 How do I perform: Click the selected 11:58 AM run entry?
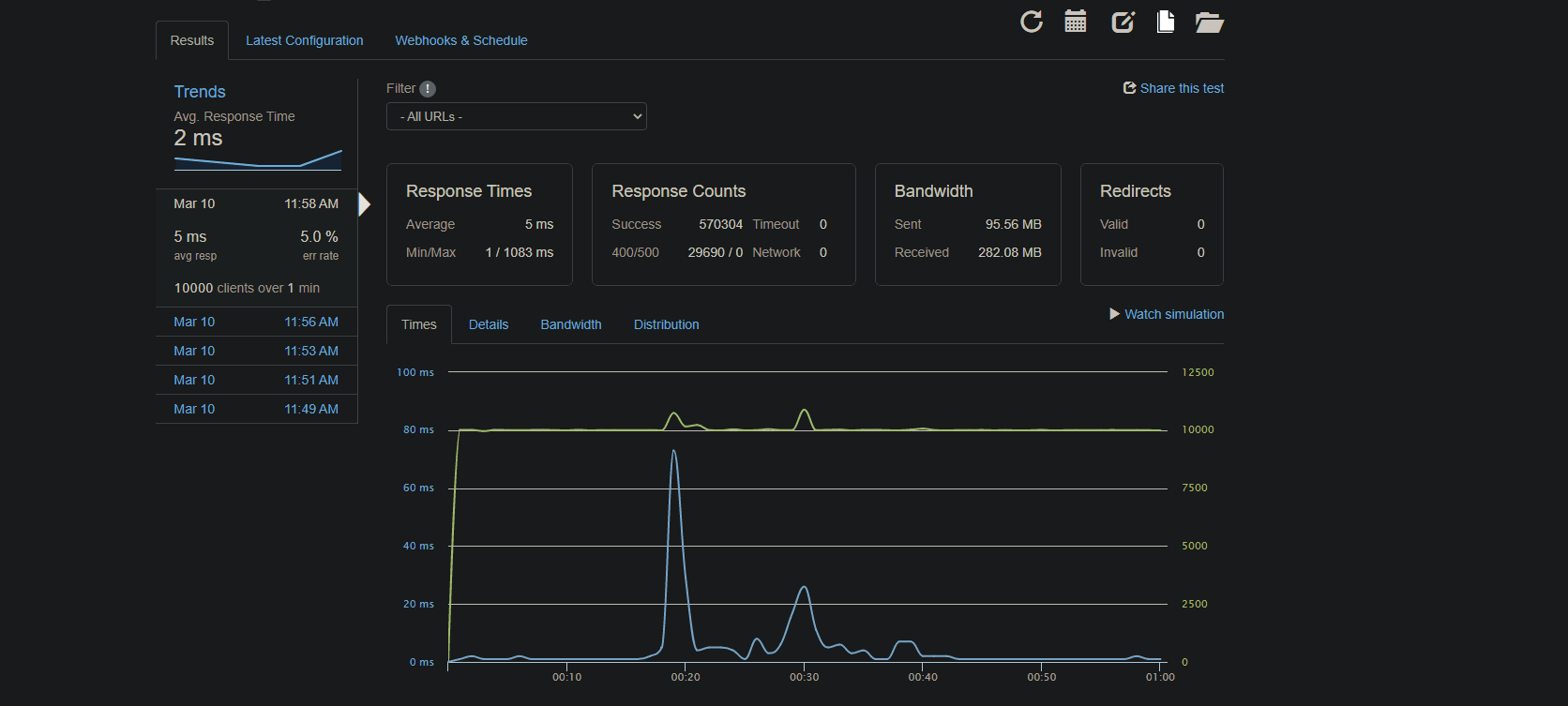coord(256,248)
